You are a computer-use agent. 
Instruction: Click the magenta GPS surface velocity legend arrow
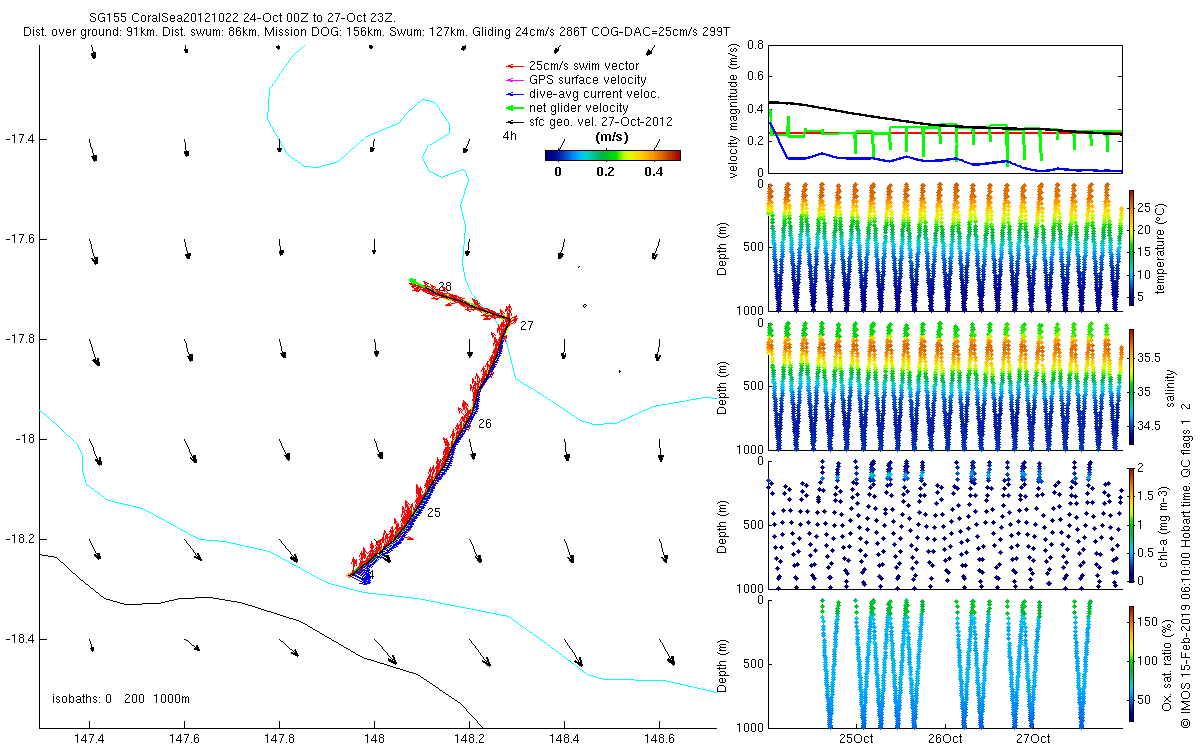pos(514,80)
